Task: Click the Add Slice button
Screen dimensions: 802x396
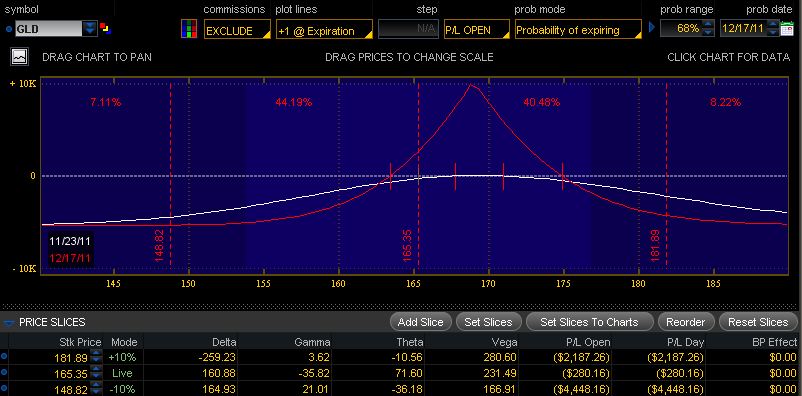Action: [420, 322]
